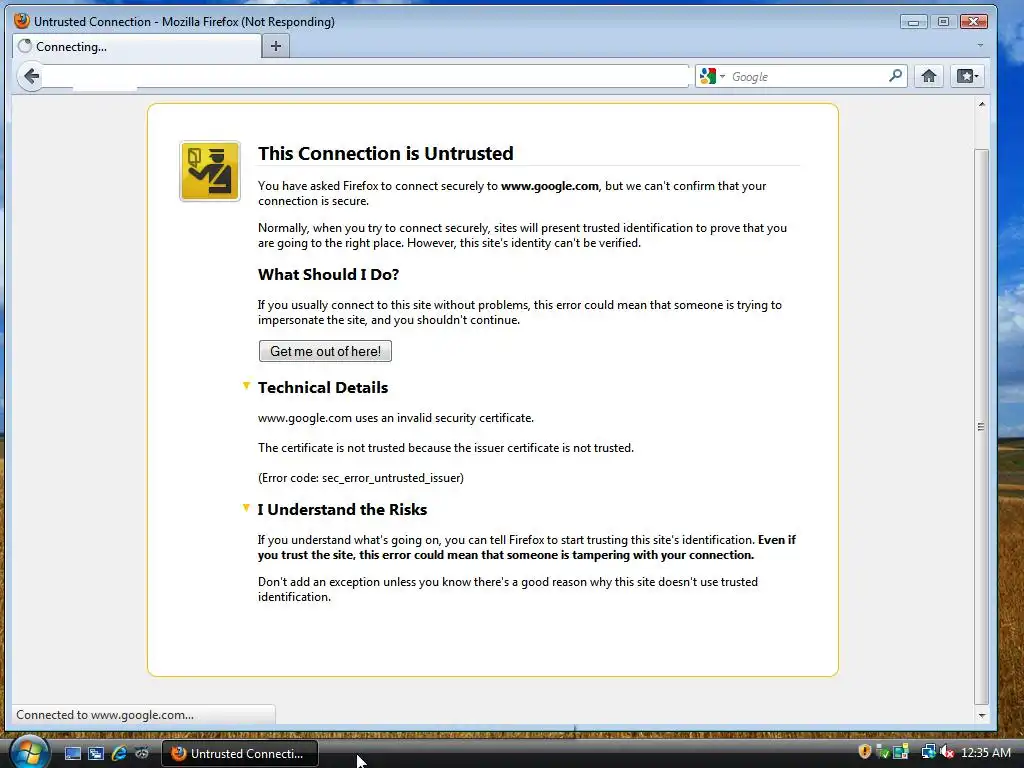Click the scrollbar down arrow

coord(982,716)
